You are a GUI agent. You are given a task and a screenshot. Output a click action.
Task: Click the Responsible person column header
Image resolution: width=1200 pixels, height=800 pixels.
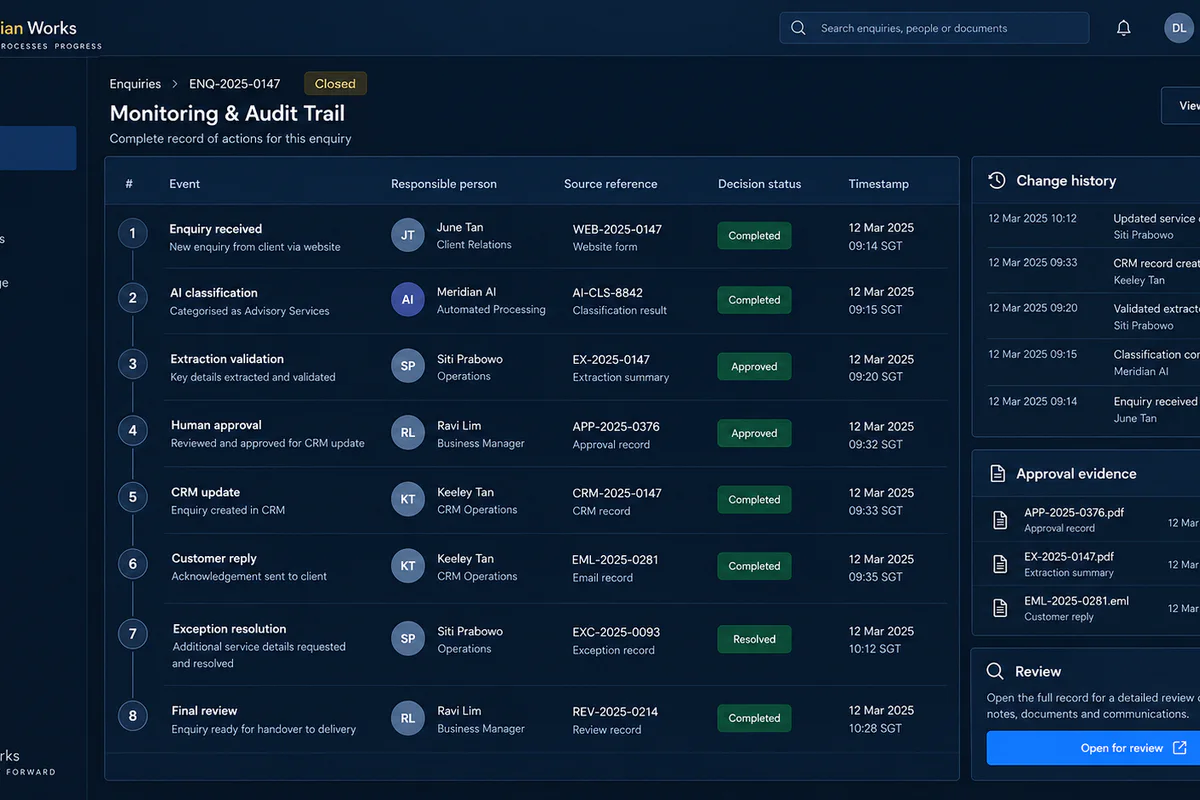pyautogui.click(x=444, y=184)
